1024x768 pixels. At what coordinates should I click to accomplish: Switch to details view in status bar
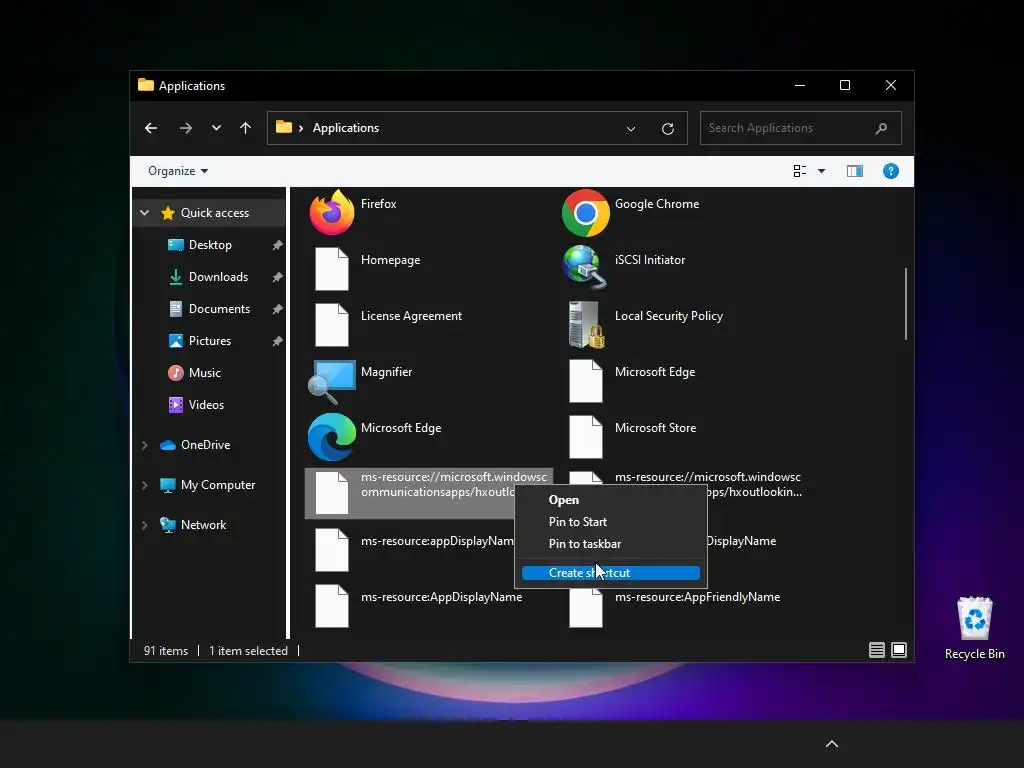(x=876, y=650)
